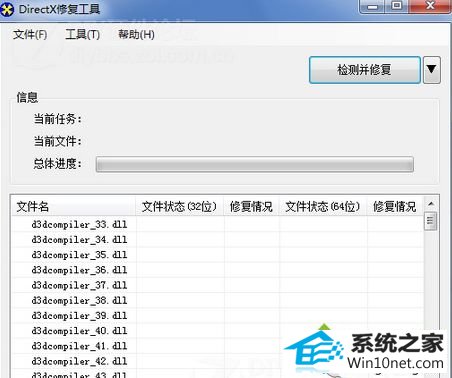Select row d3dcompiler_35.dll
Screen dimensions: 452x378
coord(218,255)
